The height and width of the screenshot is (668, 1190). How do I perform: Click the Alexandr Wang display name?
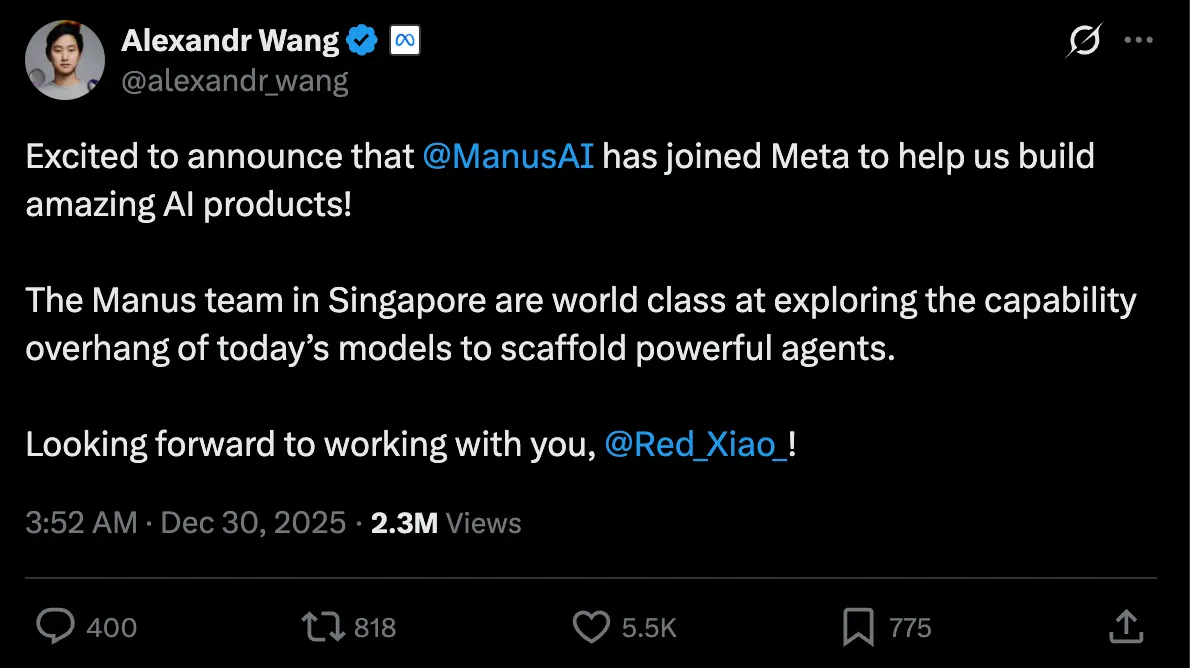tap(231, 40)
